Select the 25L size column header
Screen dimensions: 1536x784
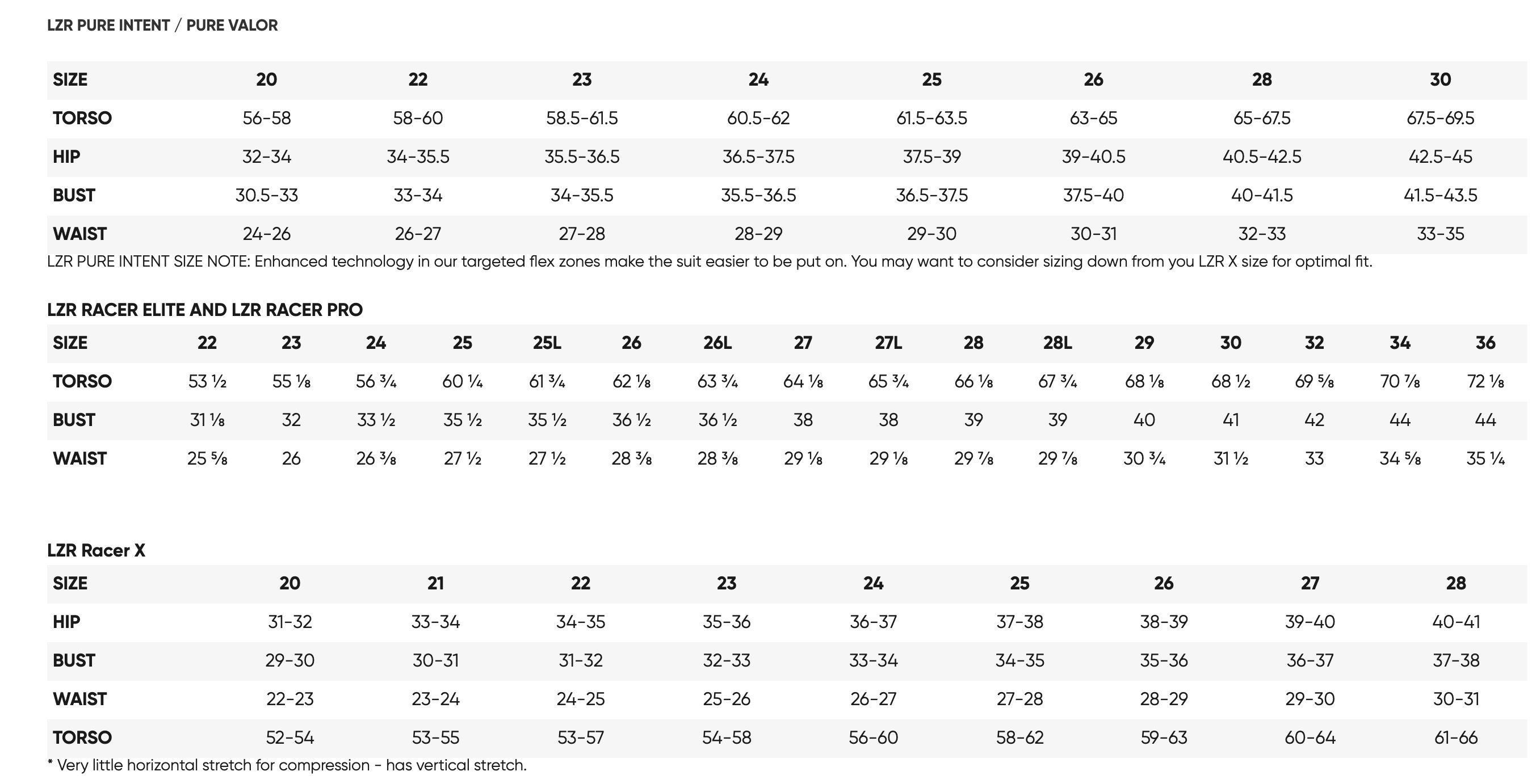click(547, 343)
